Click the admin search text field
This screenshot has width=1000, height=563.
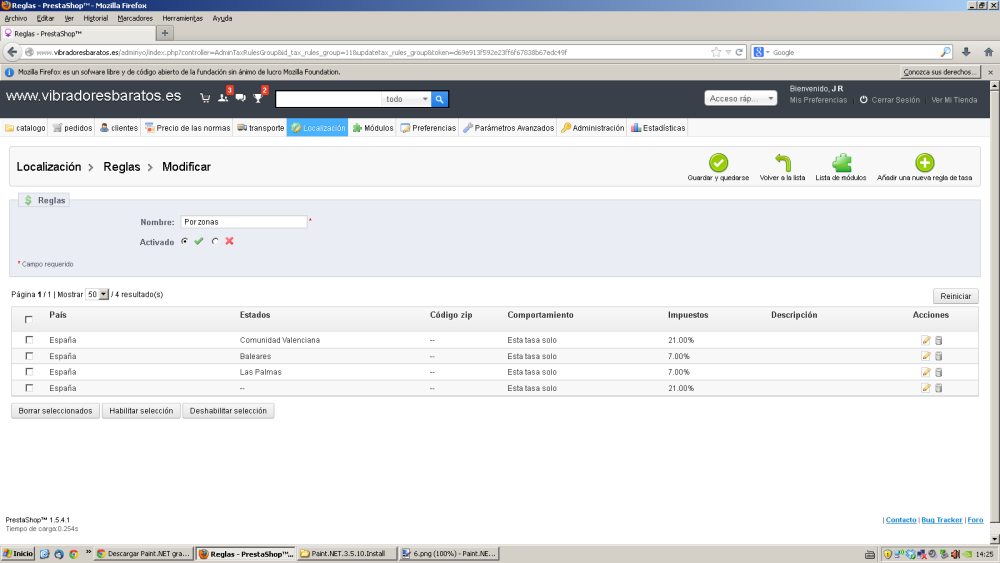pyautogui.click(x=329, y=99)
